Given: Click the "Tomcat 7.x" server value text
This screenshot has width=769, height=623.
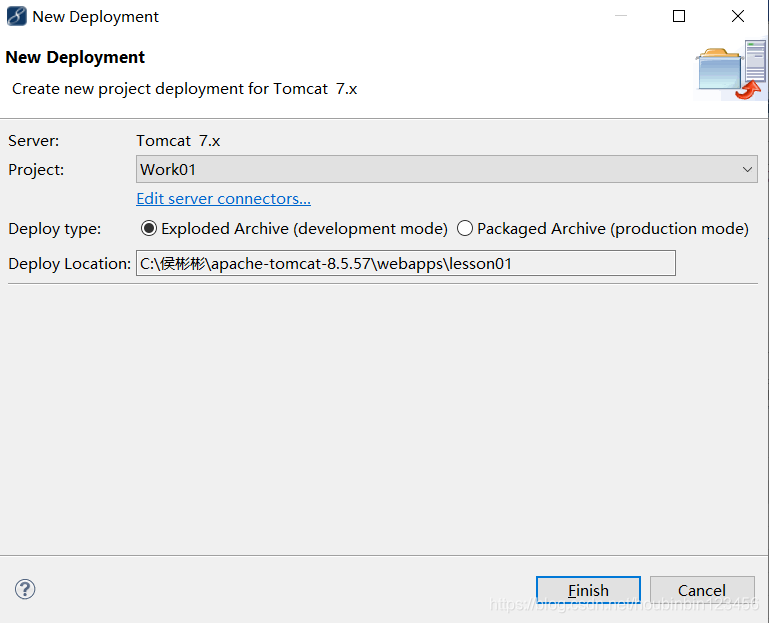Looking at the screenshot, I should [x=178, y=141].
